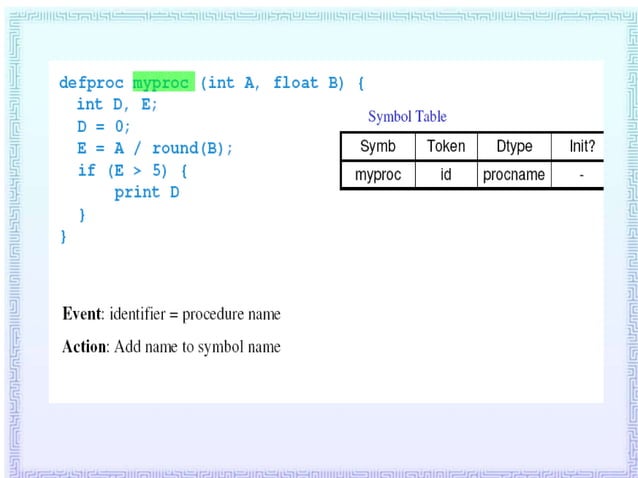Click the 'Event' label text

coord(83,314)
